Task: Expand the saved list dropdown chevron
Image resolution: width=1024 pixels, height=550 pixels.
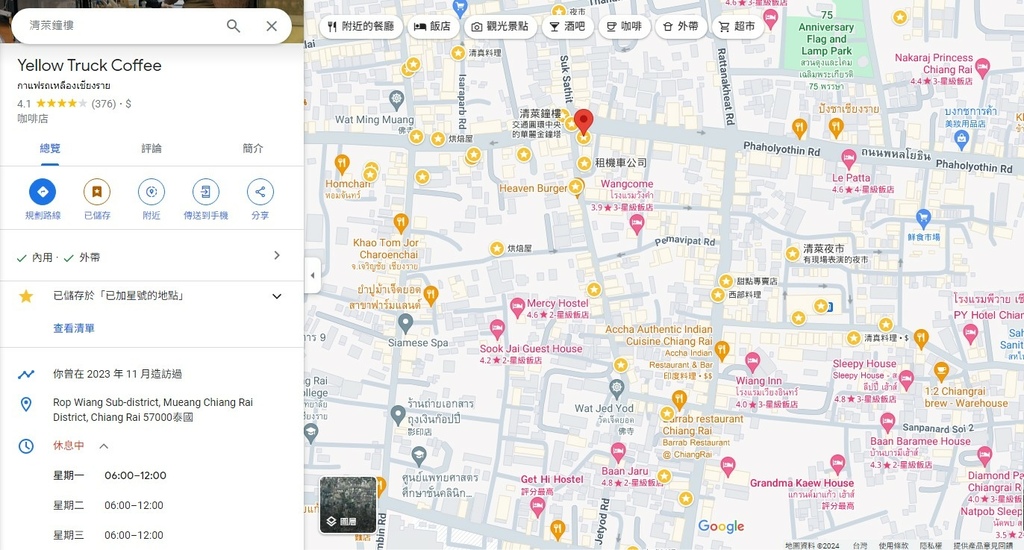Action: (277, 296)
